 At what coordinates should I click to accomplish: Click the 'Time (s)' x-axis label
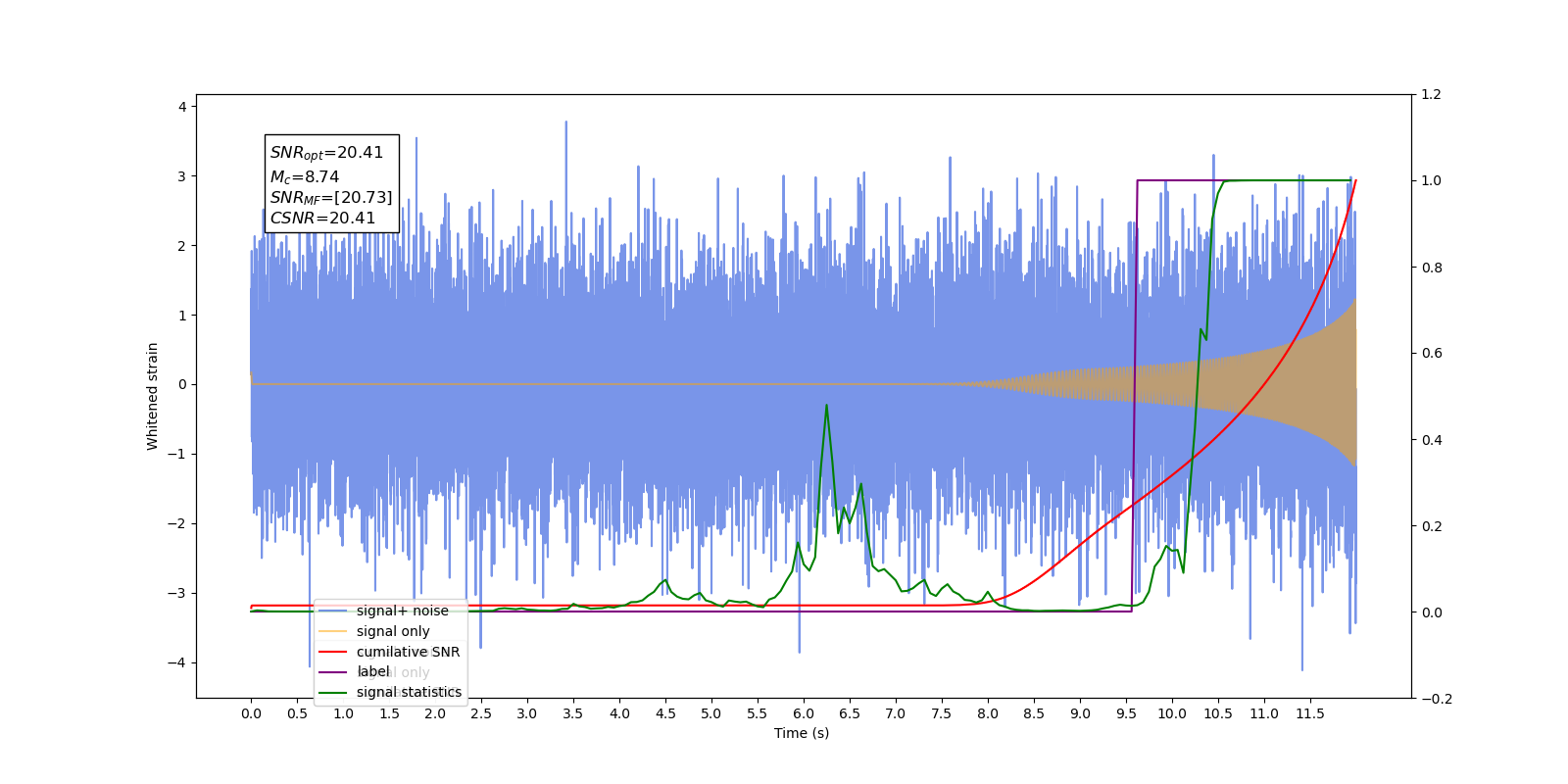[x=802, y=733]
